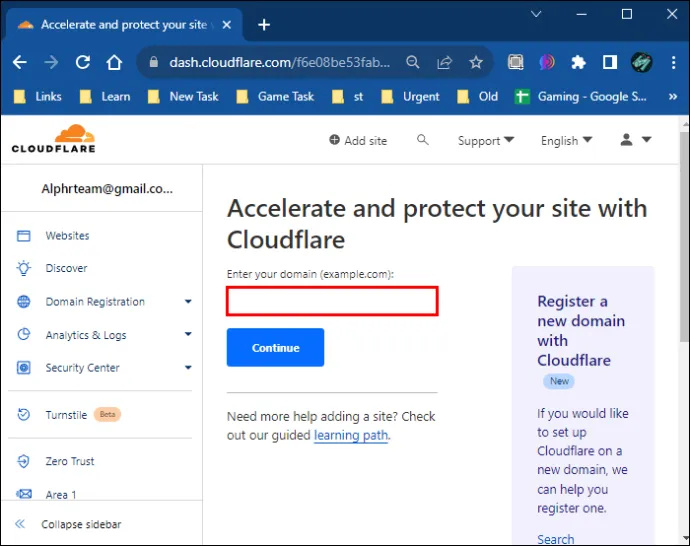Image resolution: width=690 pixels, height=546 pixels.
Task: Click the Discover lightbulb icon
Action: (24, 268)
